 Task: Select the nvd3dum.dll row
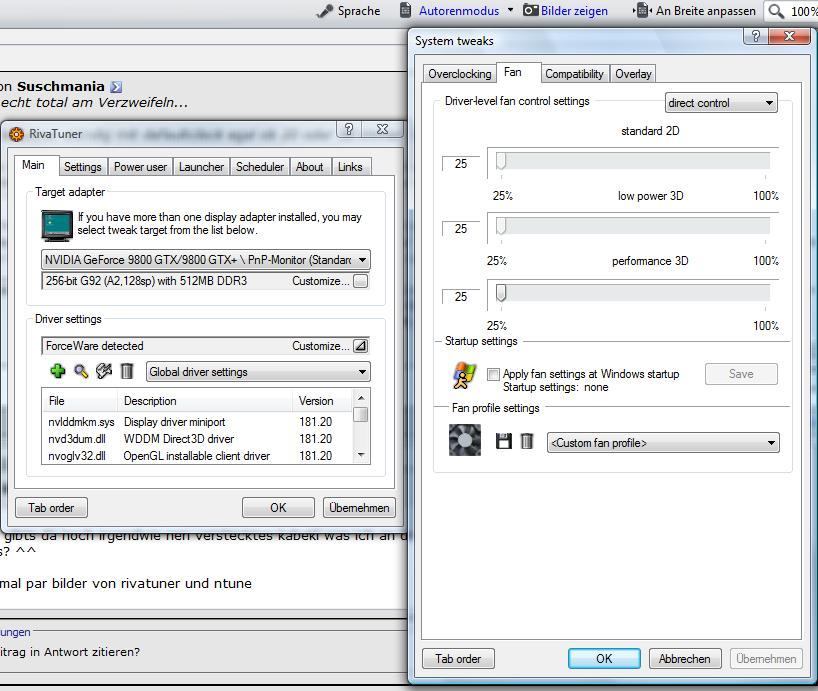pos(197,439)
